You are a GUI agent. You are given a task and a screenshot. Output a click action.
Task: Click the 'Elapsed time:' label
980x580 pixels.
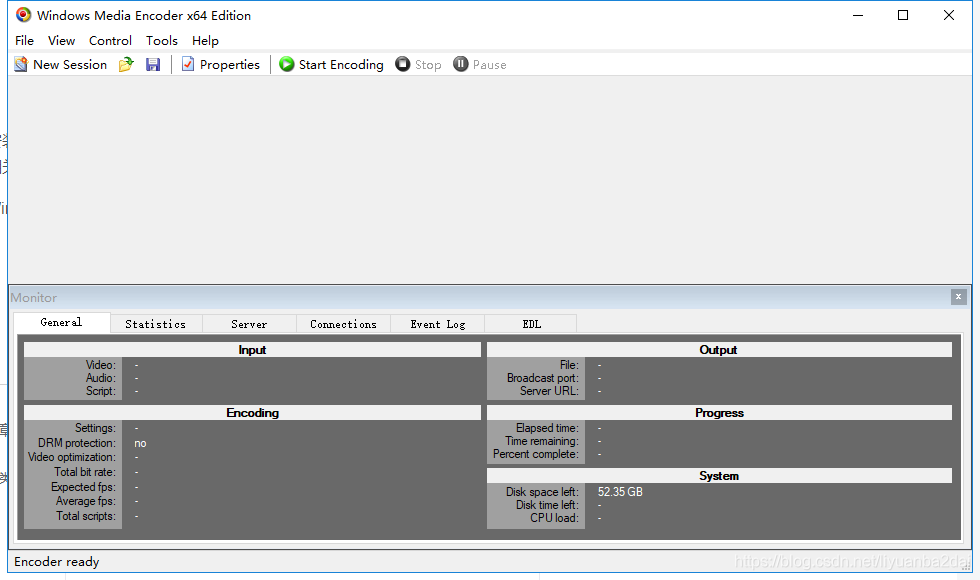tap(548, 428)
